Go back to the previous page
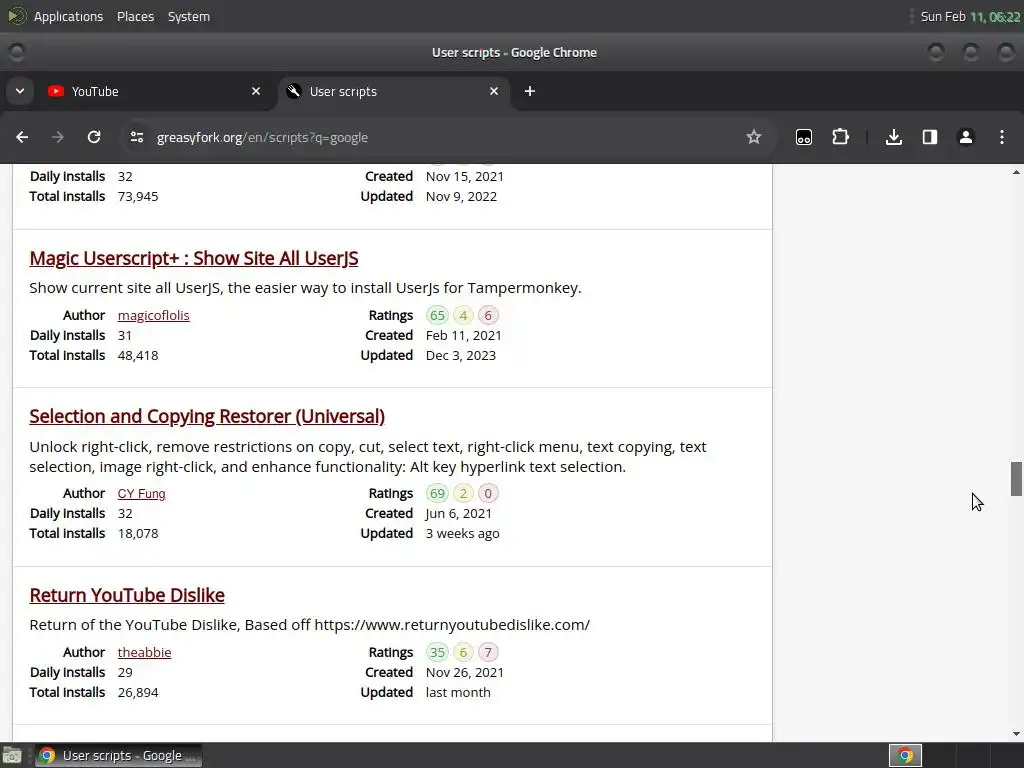The width and height of the screenshot is (1024, 768). point(22,137)
